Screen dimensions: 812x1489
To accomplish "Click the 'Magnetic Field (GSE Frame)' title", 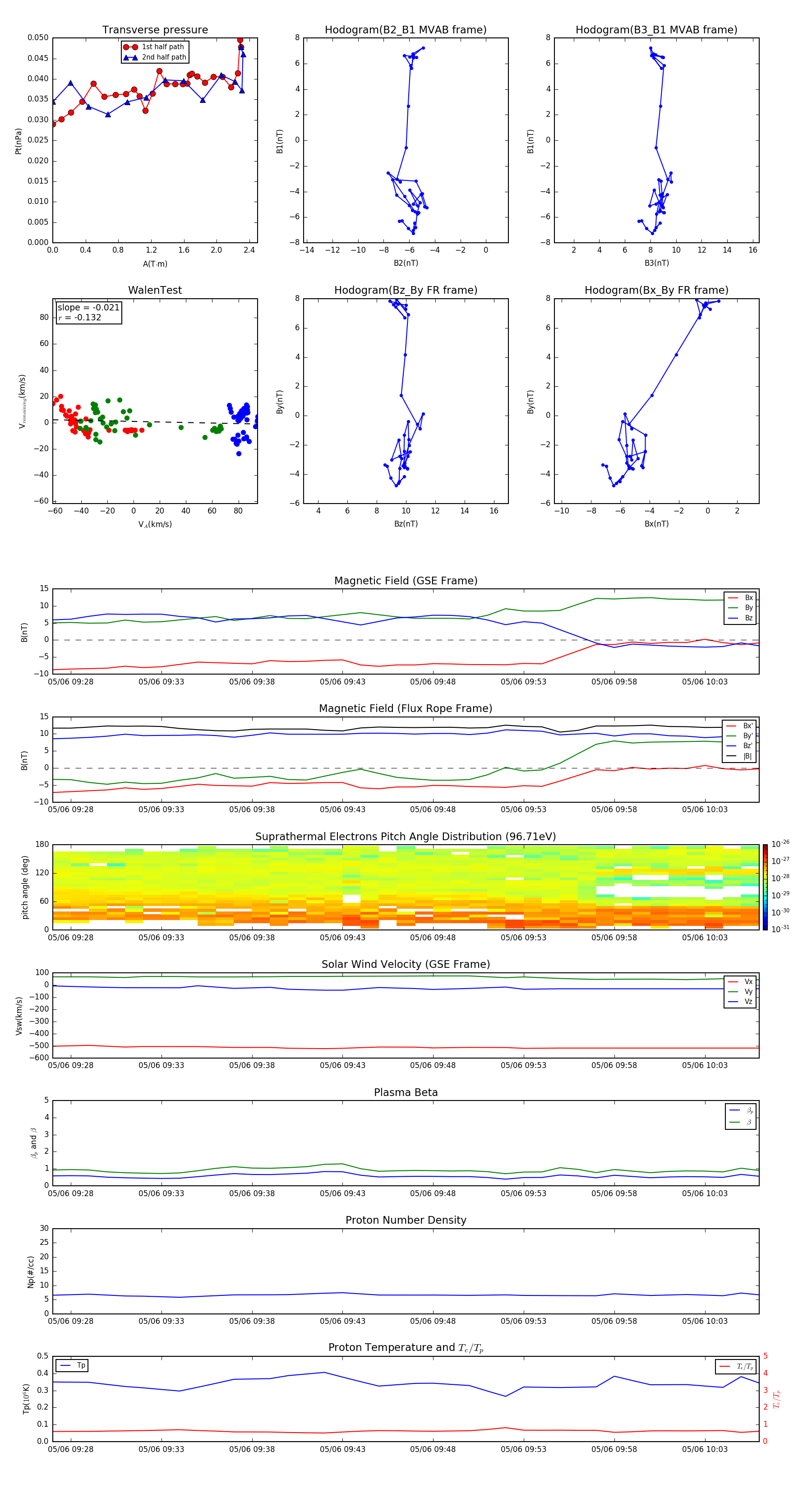I will click(406, 581).
